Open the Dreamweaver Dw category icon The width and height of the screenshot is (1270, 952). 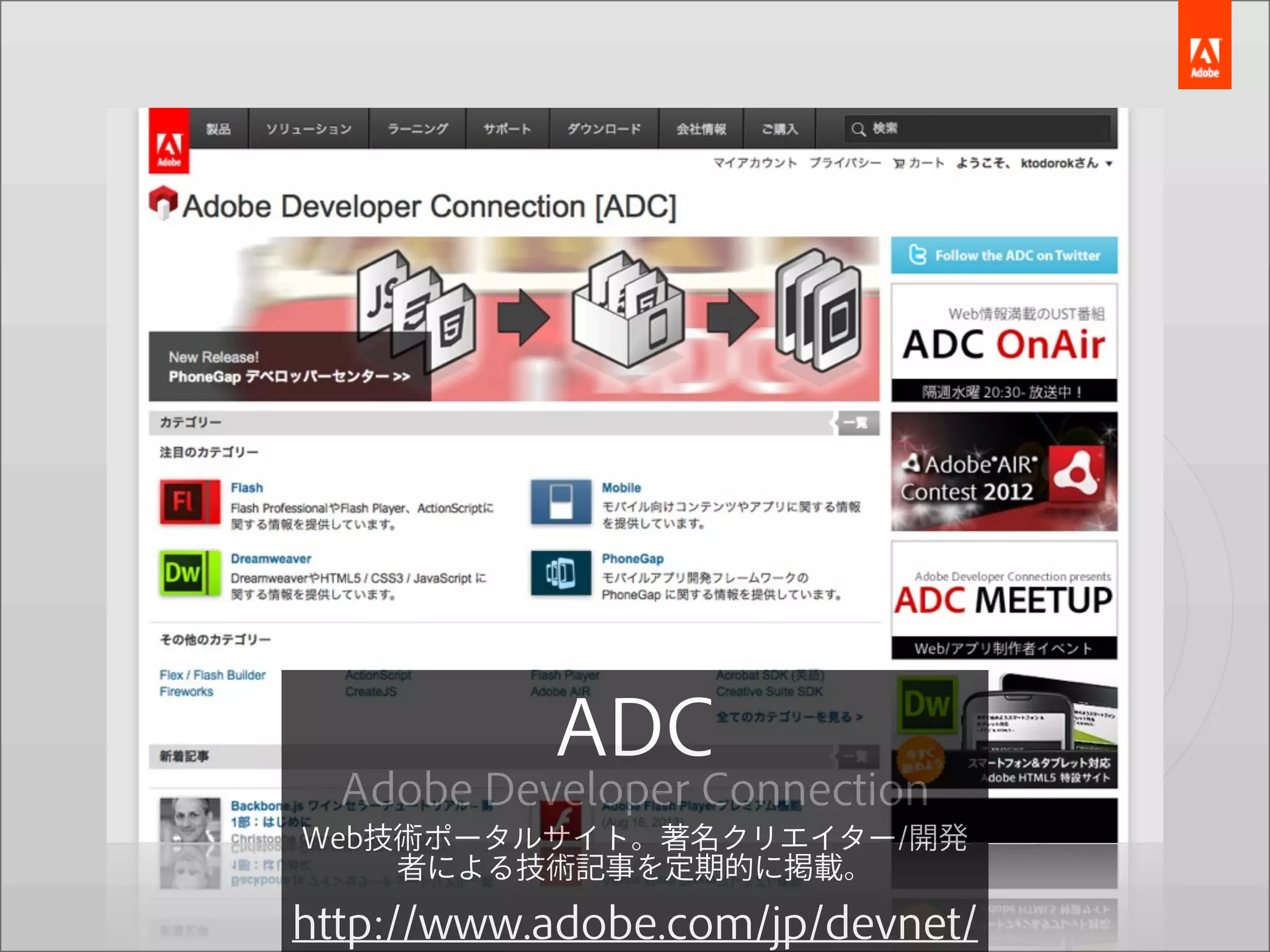190,573
